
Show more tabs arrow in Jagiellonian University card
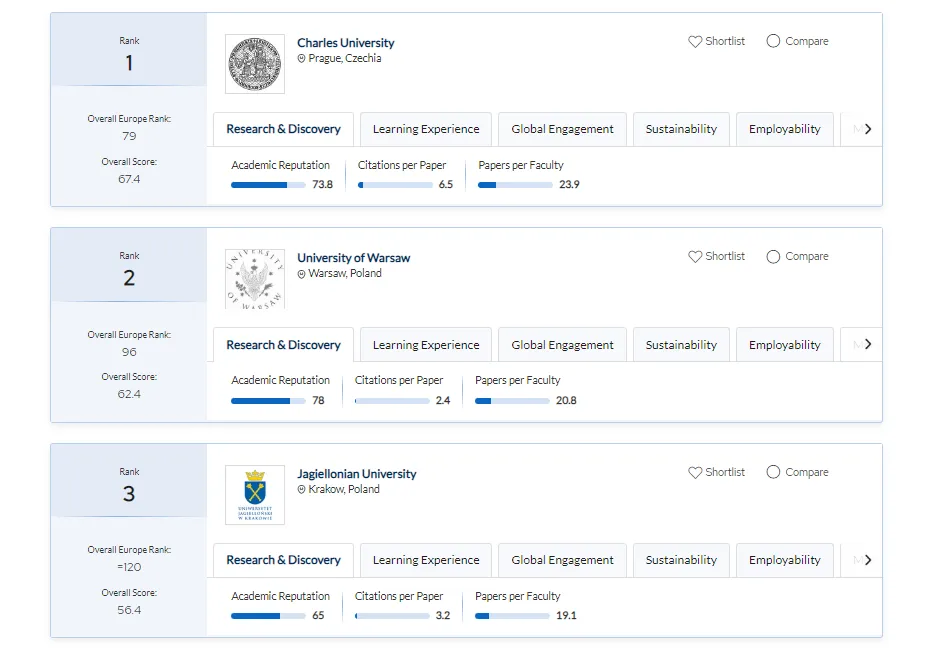click(868, 560)
